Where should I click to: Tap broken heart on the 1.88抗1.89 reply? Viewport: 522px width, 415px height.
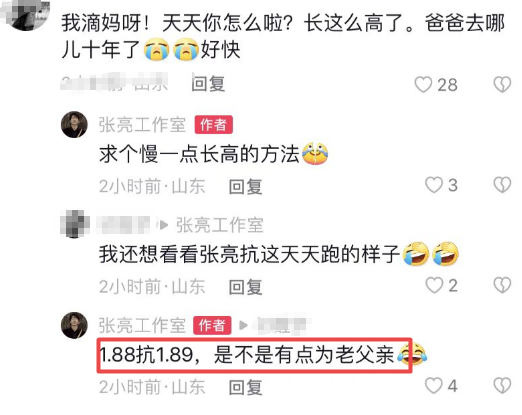tap(502, 386)
